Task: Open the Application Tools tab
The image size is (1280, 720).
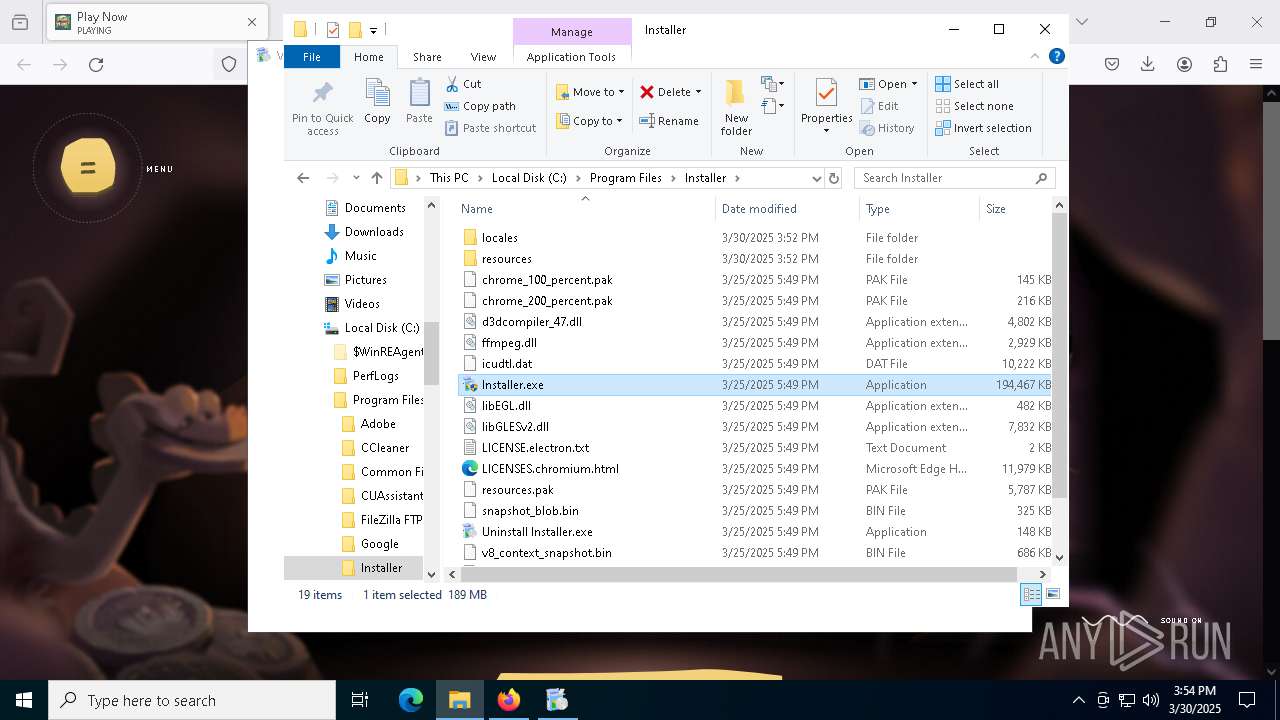Action: pyautogui.click(x=571, y=57)
